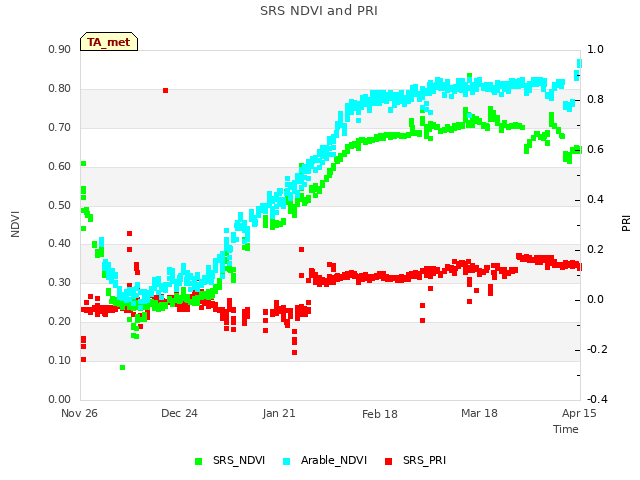
Task: Click the -0.2 PRI axis value
Action: 597,349
